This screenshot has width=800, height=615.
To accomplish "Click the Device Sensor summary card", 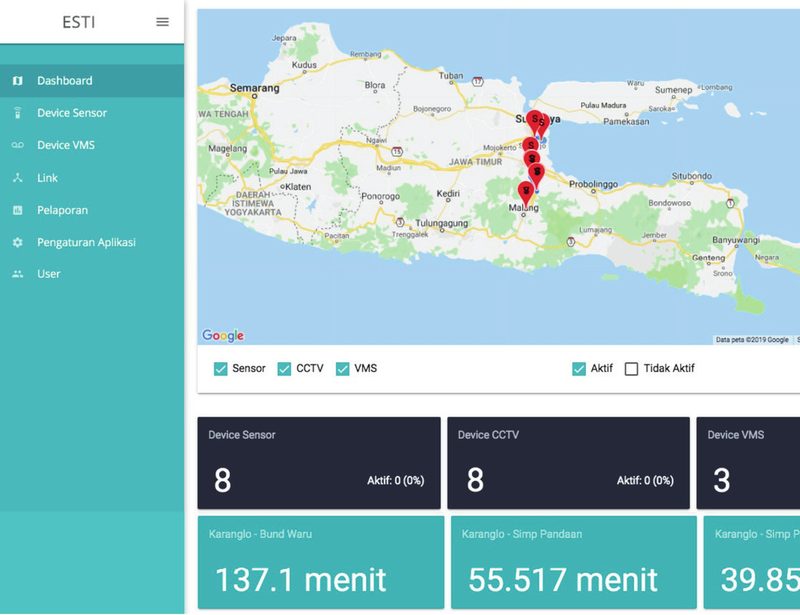I will [x=319, y=463].
